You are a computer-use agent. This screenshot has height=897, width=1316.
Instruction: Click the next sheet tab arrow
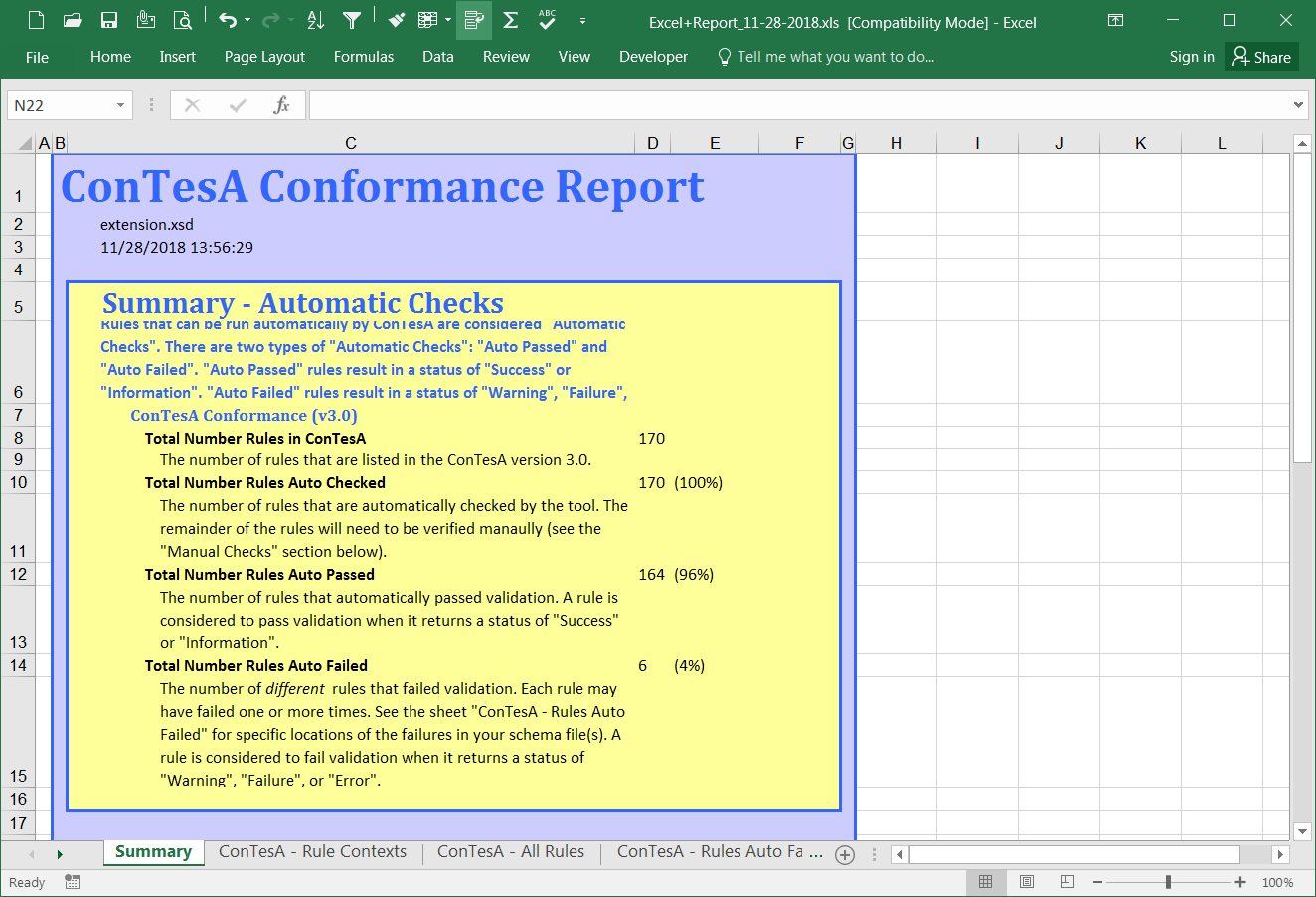60,854
